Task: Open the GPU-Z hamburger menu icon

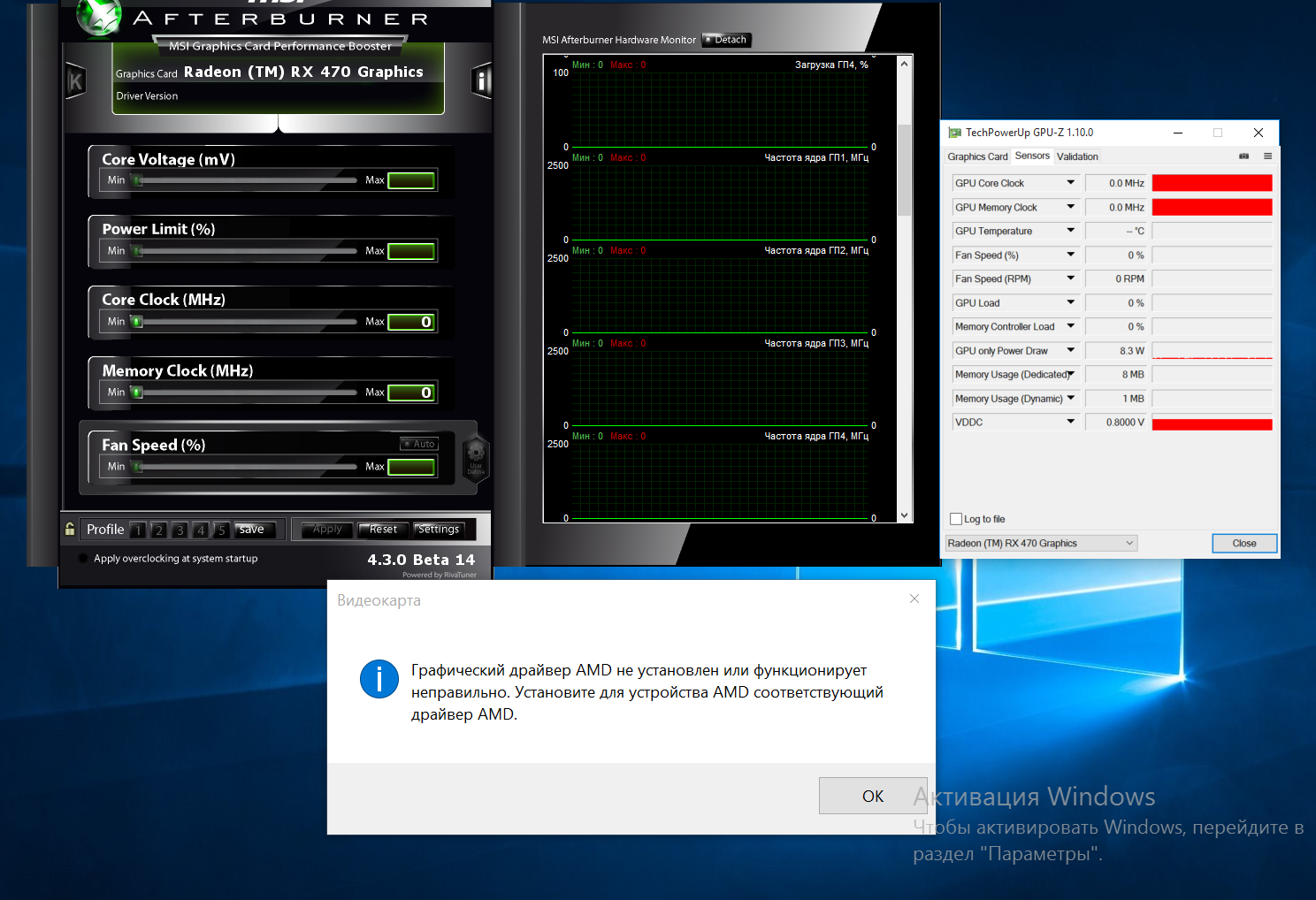Action: click(x=1267, y=156)
